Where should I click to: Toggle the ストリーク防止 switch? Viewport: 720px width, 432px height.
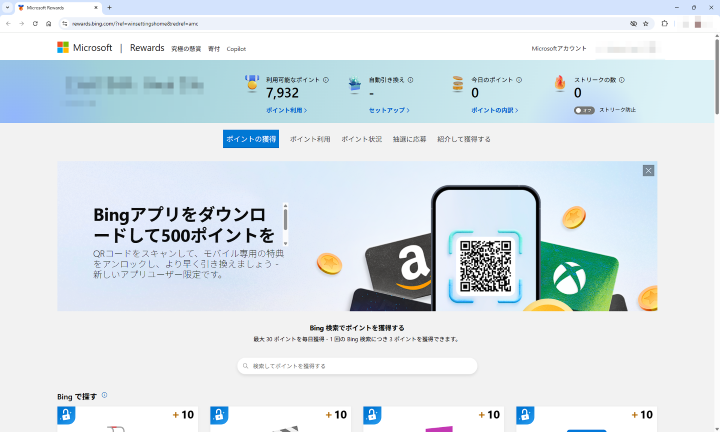click(584, 110)
